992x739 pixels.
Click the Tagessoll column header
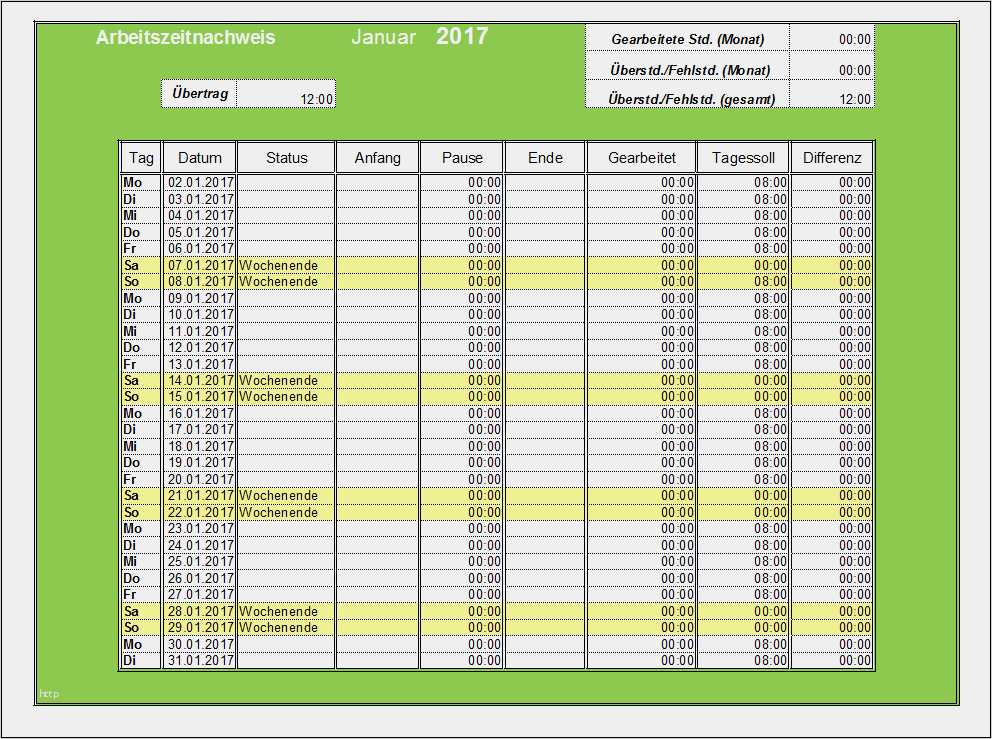pyautogui.click(x=743, y=158)
